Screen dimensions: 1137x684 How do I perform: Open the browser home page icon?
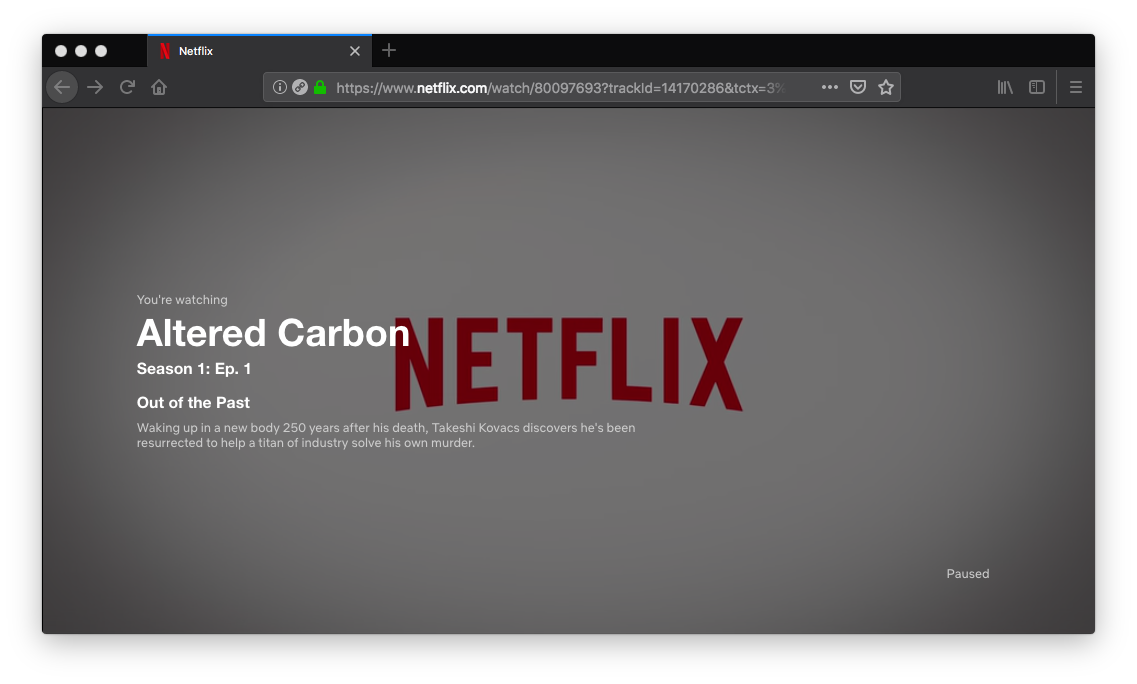159,88
